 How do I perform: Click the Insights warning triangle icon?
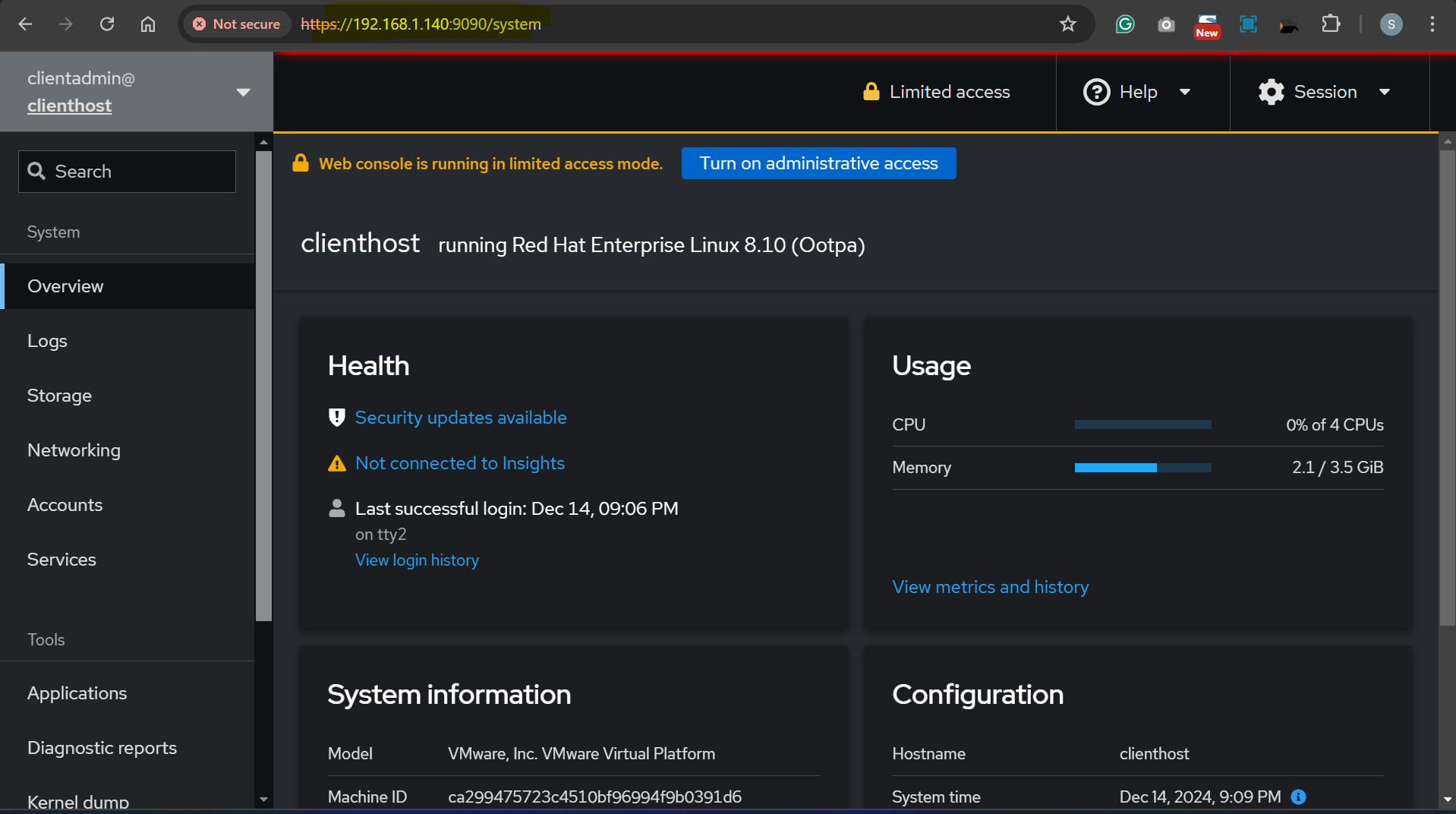[336, 463]
